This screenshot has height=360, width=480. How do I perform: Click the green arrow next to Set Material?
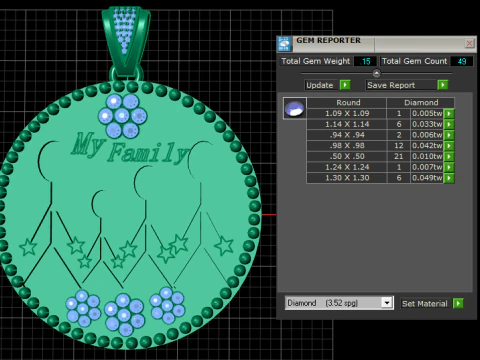(x=458, y=303)
